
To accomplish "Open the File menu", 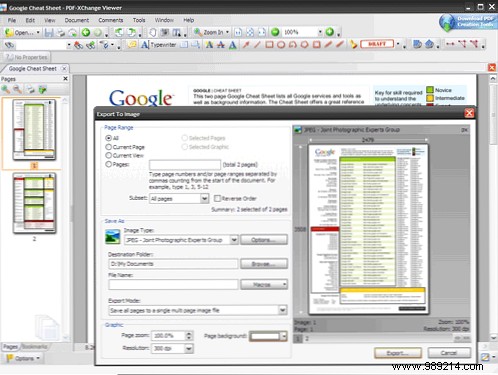I will tap(12, 20).
